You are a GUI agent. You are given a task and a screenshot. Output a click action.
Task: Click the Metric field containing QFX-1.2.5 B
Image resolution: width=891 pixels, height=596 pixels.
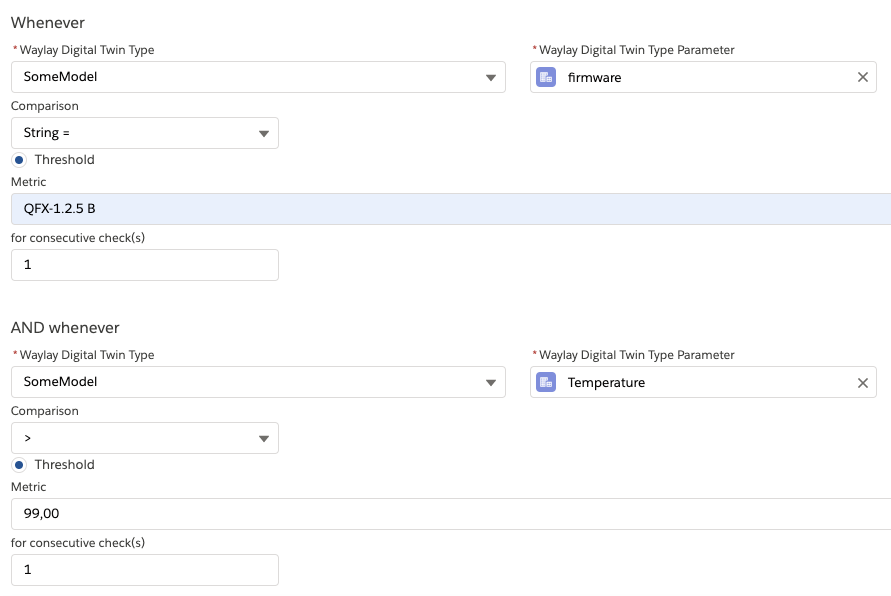[x=451, y=209]
